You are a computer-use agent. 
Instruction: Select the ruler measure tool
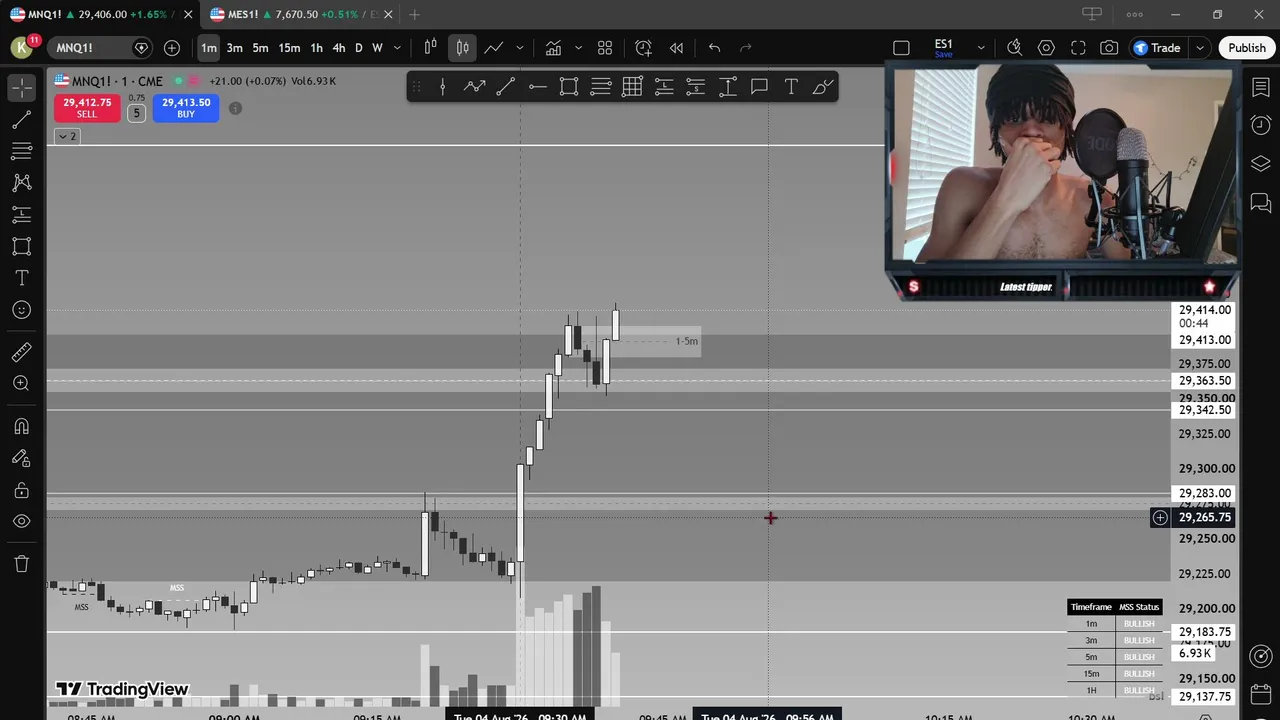[21, 352]
